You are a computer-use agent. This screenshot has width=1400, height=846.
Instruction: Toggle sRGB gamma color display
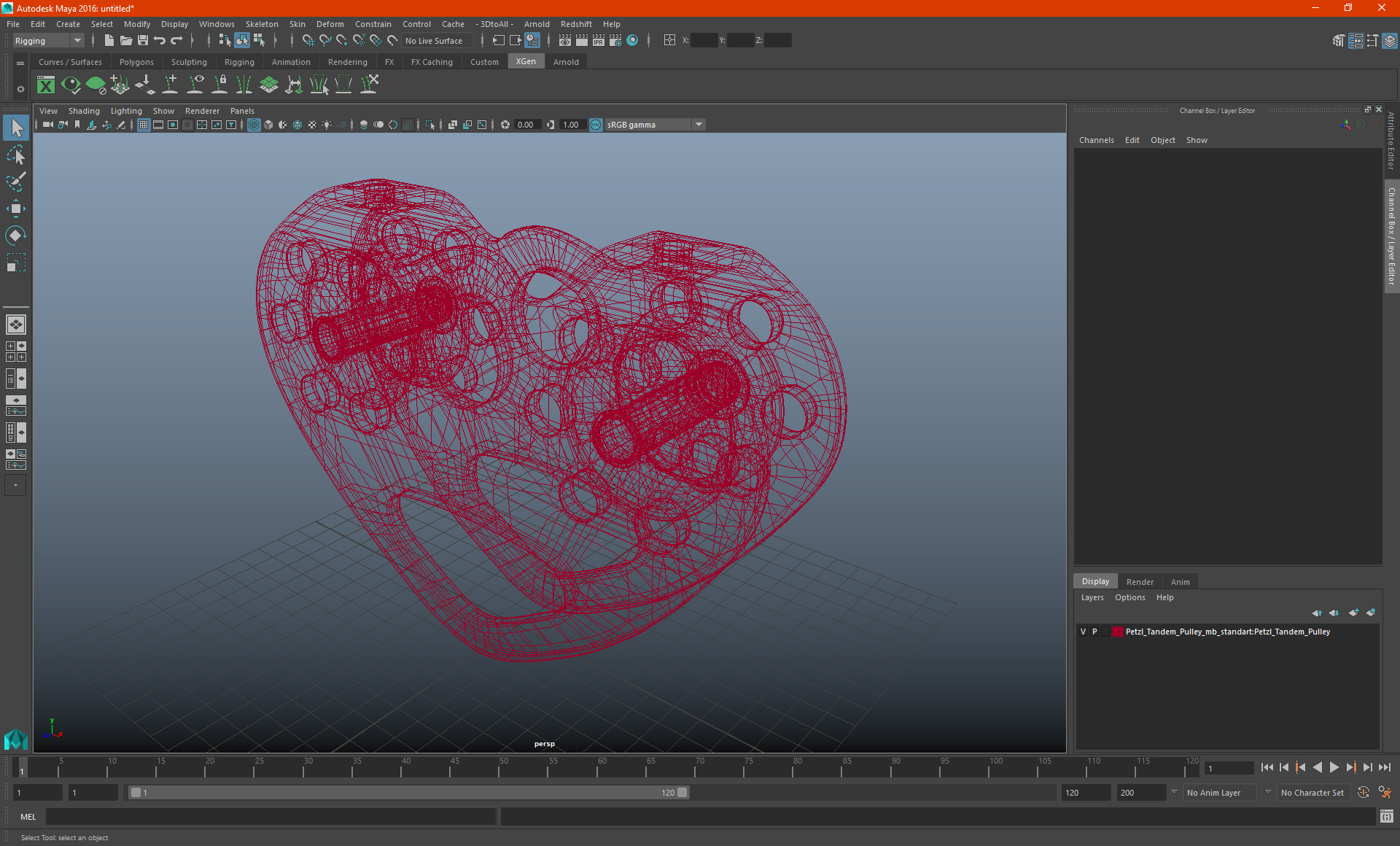(595, 124)
